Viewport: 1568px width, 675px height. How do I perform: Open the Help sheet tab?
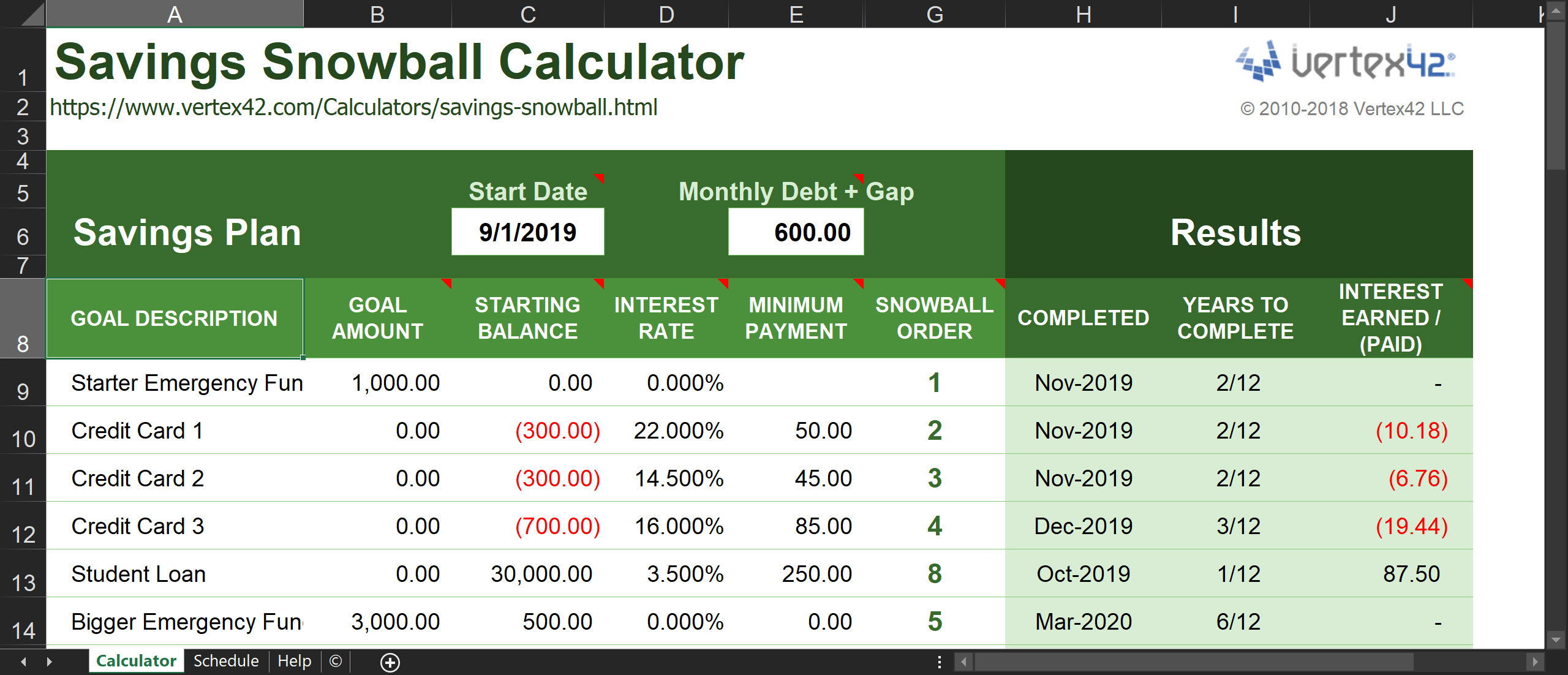pyautogui.click(x=294, y=661)
